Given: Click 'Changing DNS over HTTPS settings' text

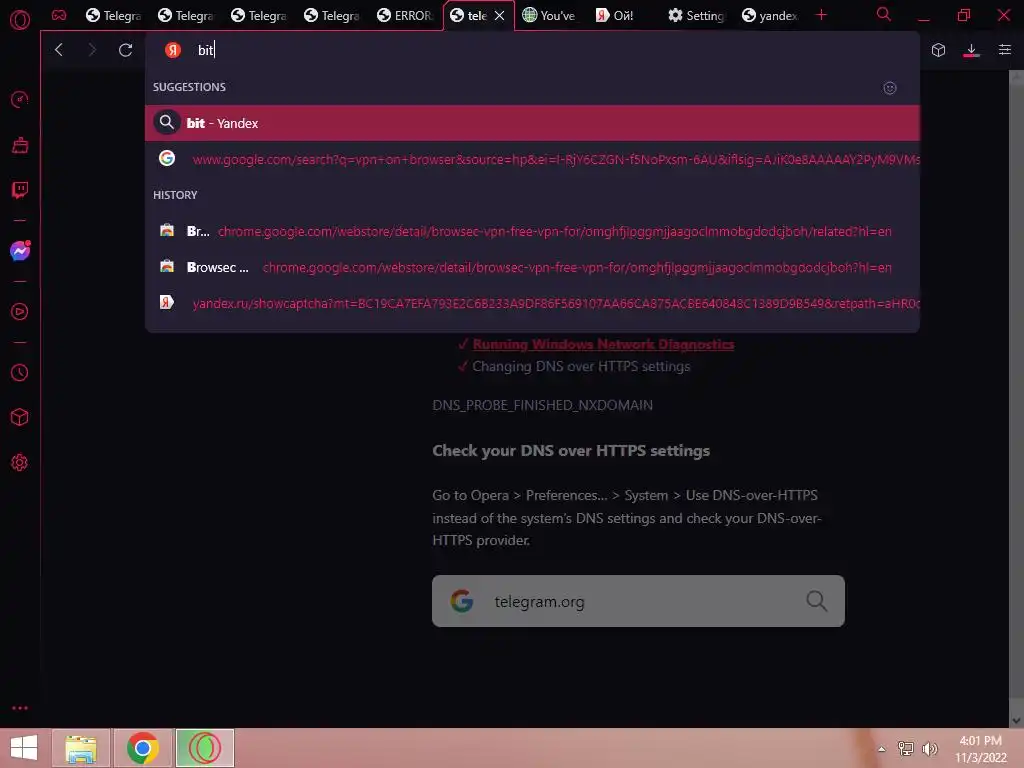Looking at the screenshot, I should point(581,366).
